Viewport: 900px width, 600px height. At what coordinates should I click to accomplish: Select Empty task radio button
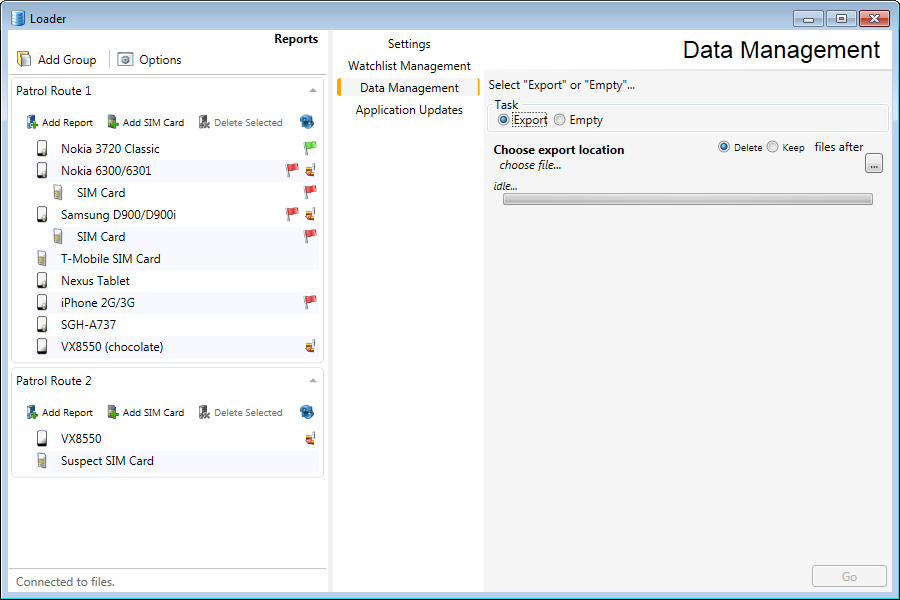pyautogui.click(x=560, y=119)
